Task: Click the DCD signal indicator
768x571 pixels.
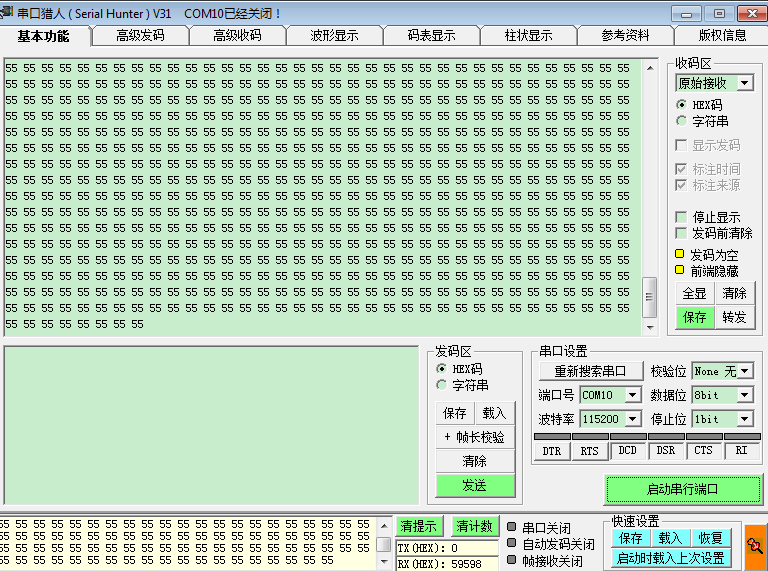Action: point(628,450)
